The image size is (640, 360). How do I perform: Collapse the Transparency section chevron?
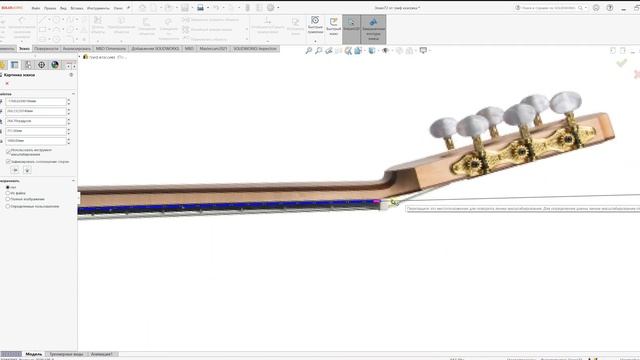click(73, 181)
